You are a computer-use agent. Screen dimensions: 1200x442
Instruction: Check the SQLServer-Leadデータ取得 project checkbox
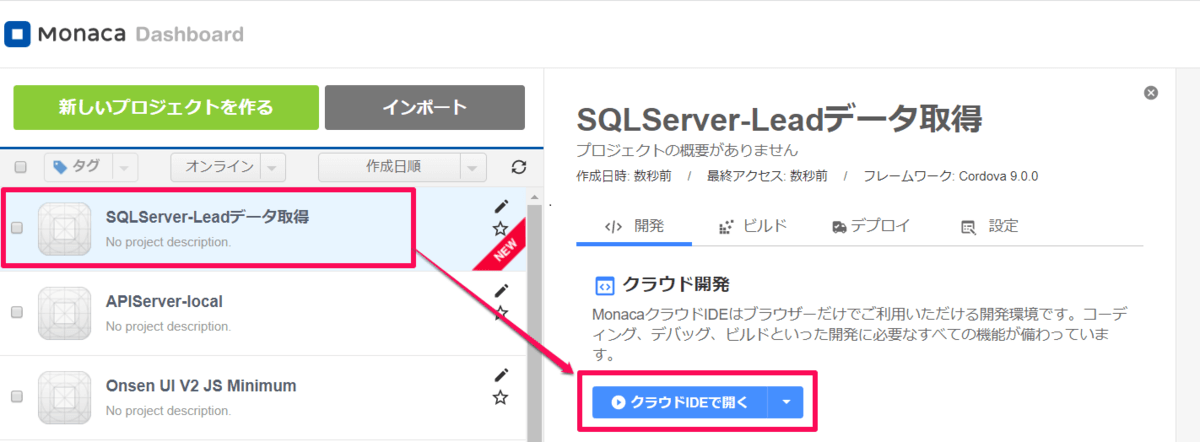(17, 228)
